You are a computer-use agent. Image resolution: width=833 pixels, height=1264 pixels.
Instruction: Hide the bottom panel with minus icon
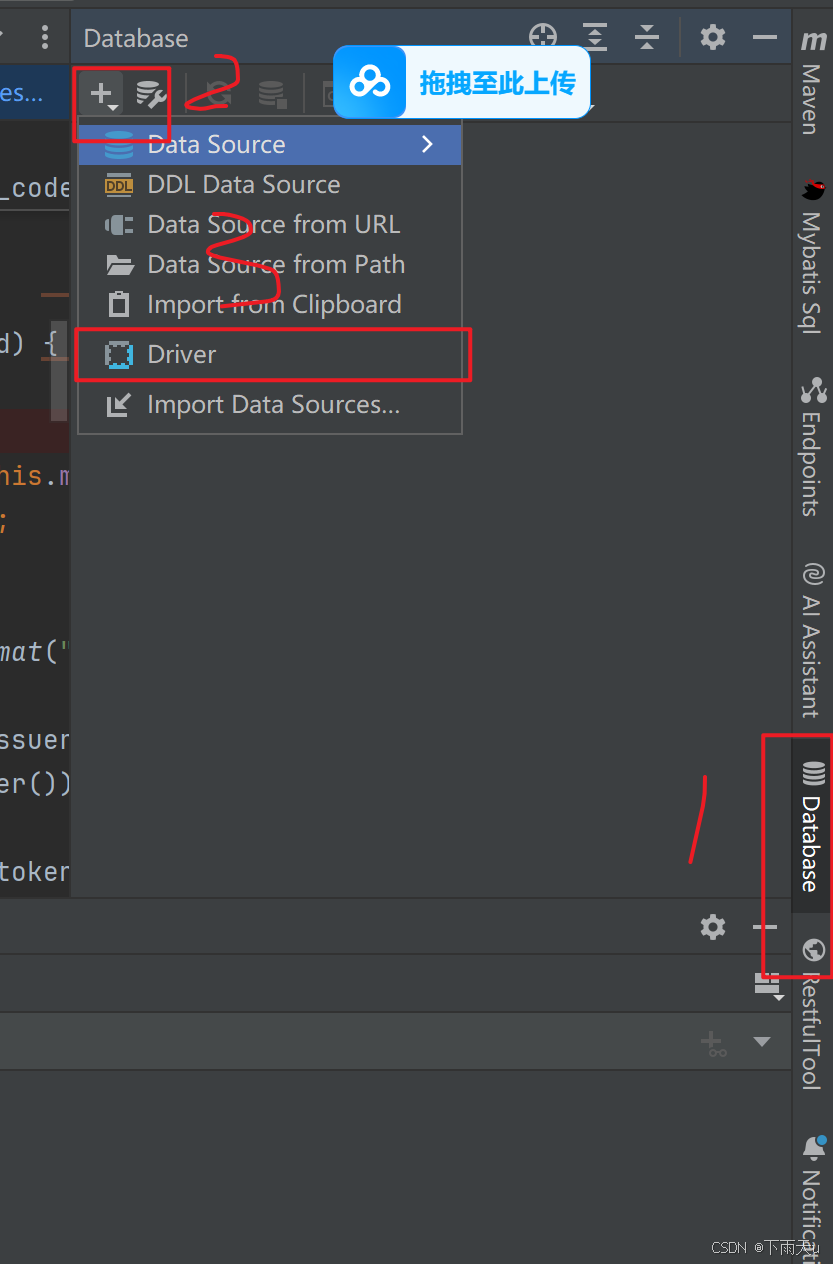click(x=765, y=927)
